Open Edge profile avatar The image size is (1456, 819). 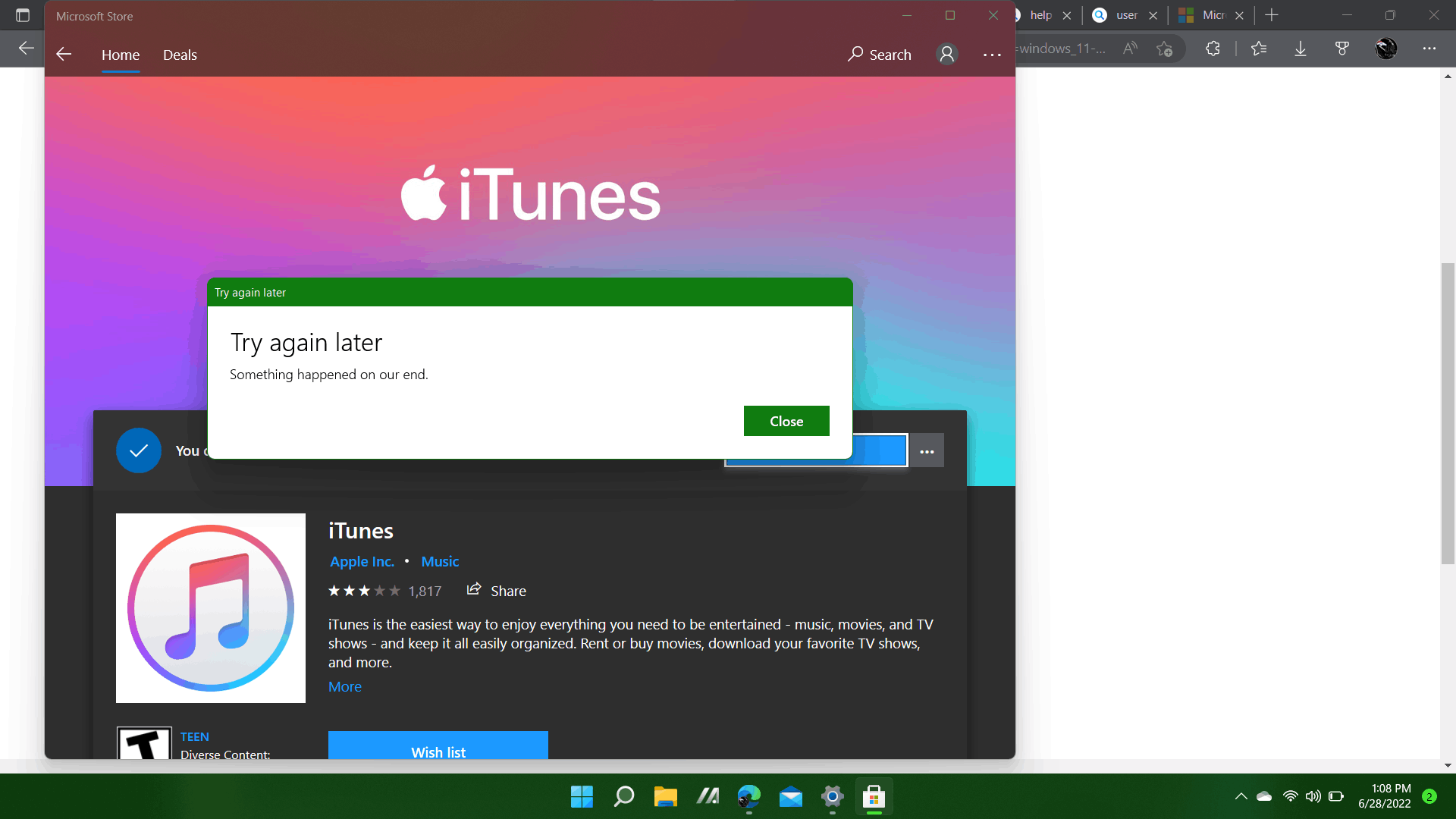coord(1386,49)
